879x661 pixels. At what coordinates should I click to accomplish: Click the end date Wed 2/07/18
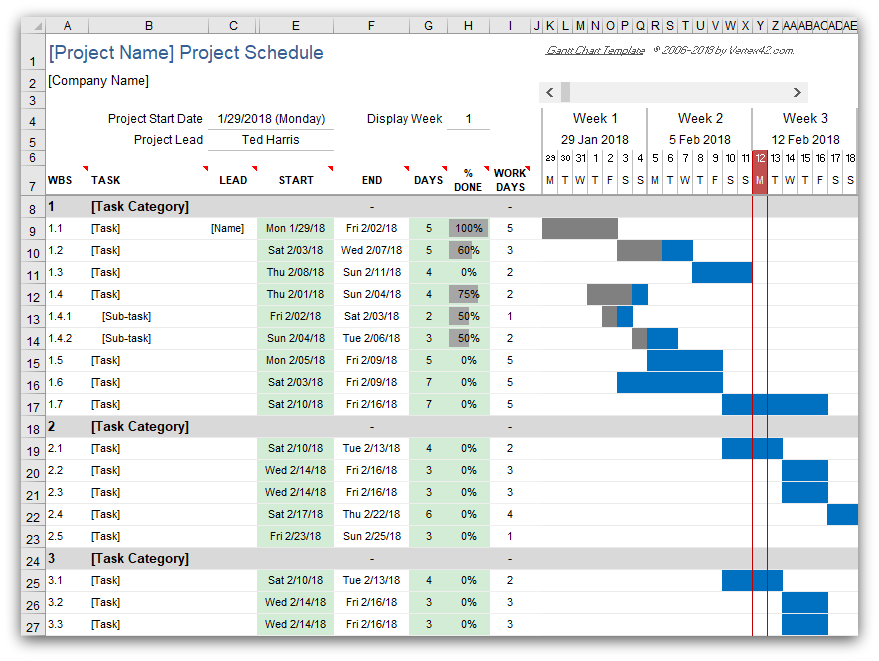[x=372, y=250]
